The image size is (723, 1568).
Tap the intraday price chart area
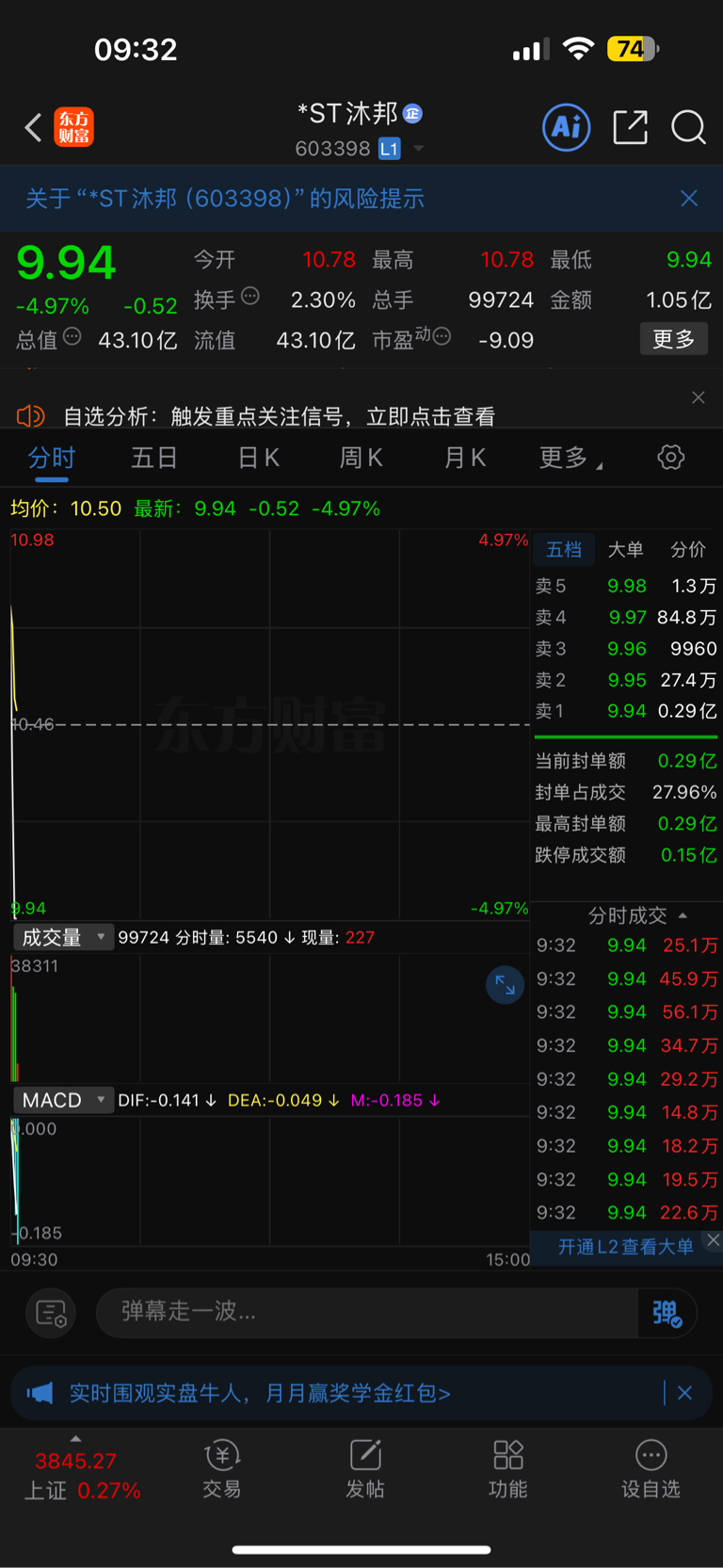pyautogui.click(x=269, y=724)
